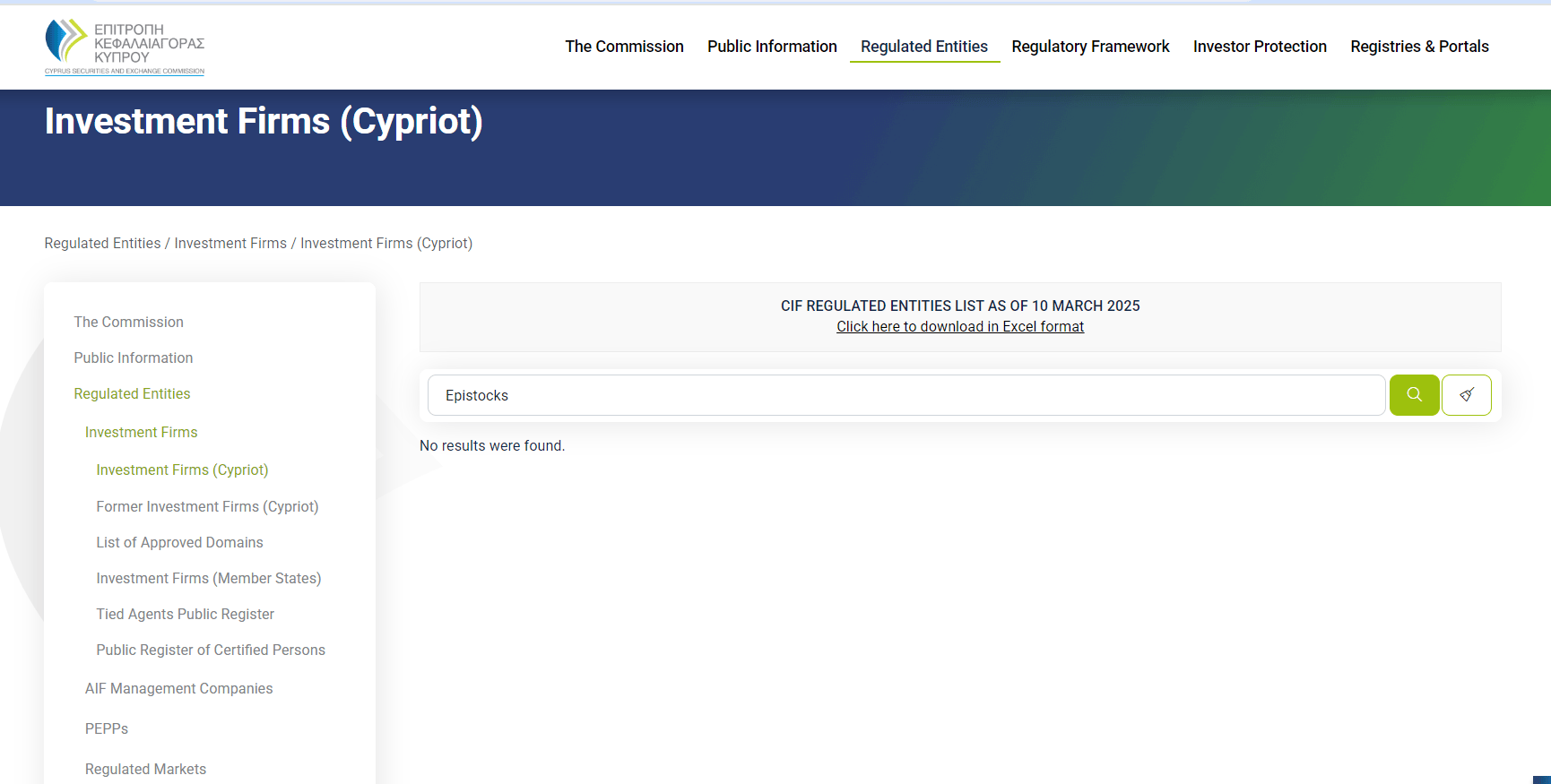Open Investor Protection top menu
Screen dimensions: 1551x784
[x=1260, y=47]
